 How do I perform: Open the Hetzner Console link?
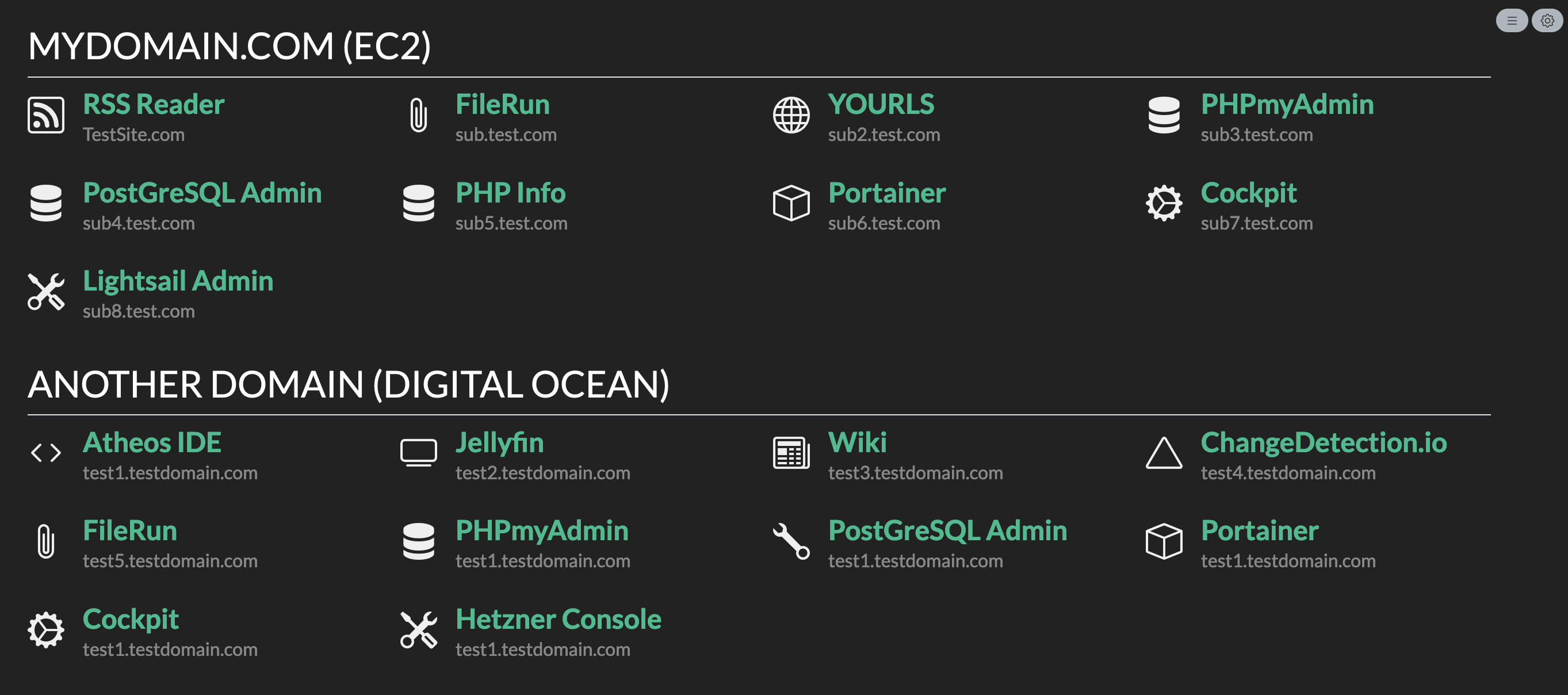click(x=558, y=620)
